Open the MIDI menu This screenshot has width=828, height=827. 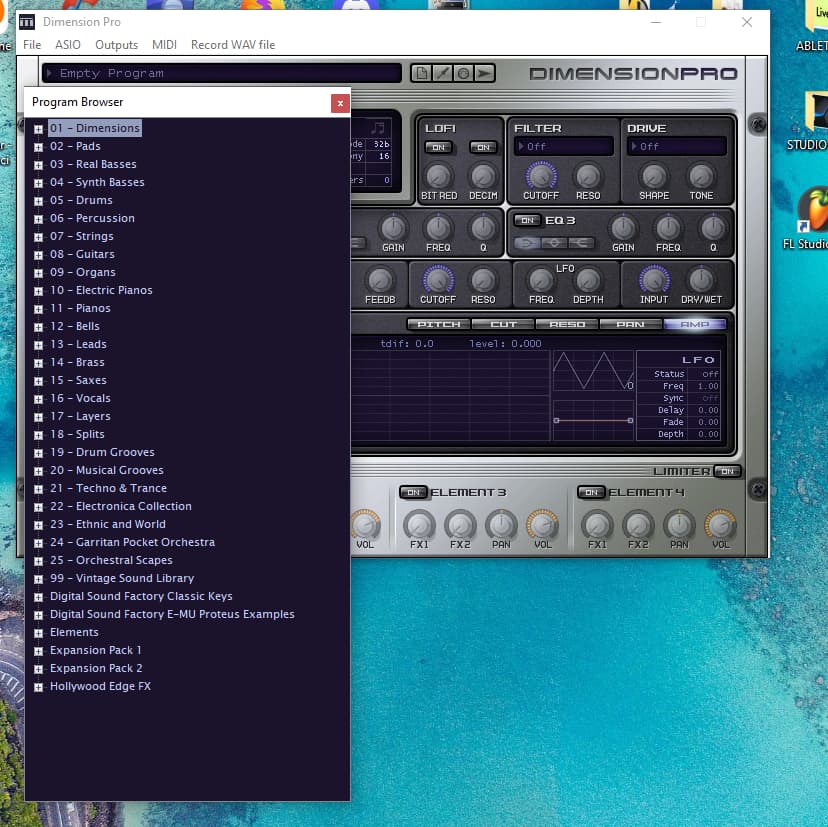[164, 45]
